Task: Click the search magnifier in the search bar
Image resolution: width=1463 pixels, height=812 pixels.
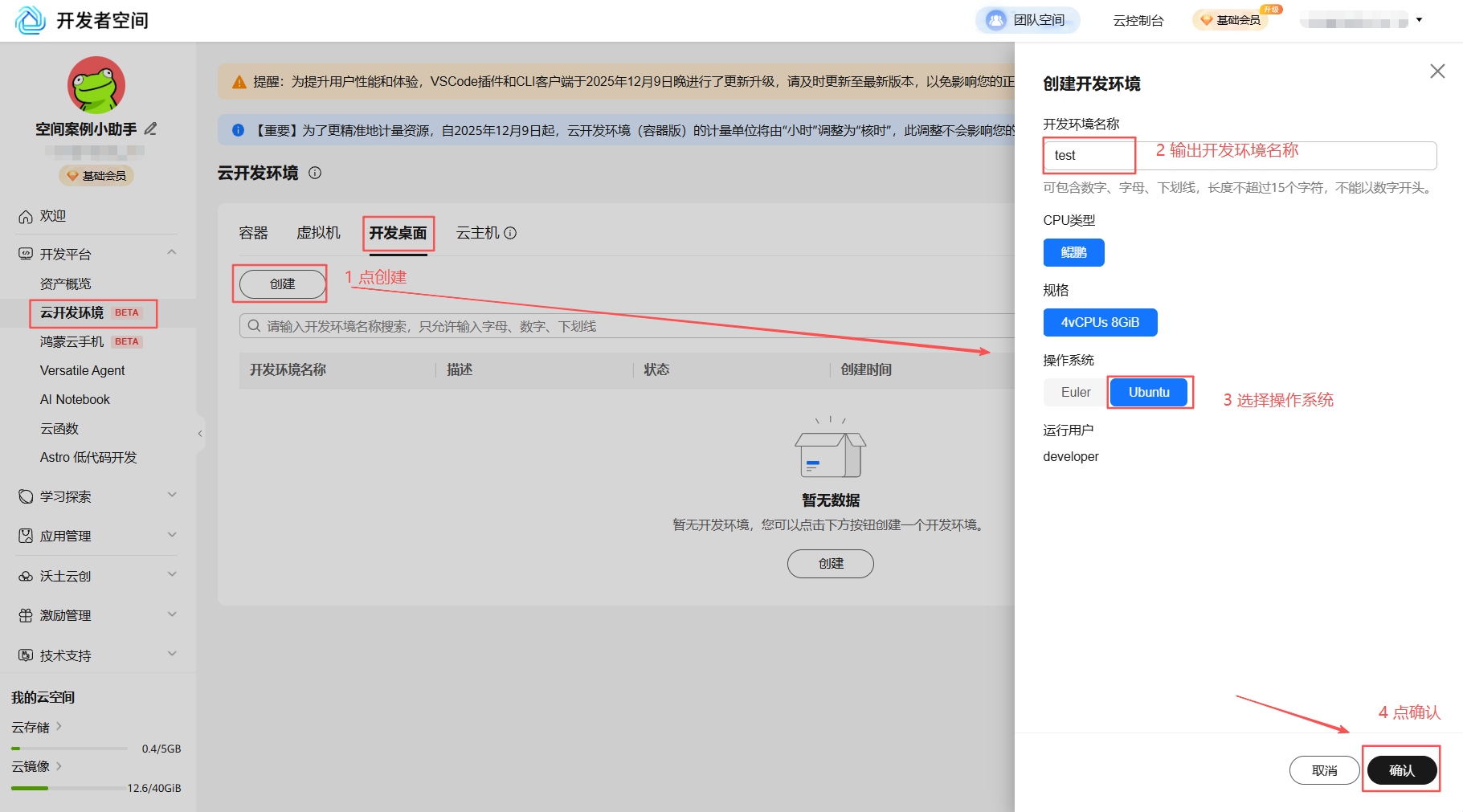Action: [x=254, y=325]
